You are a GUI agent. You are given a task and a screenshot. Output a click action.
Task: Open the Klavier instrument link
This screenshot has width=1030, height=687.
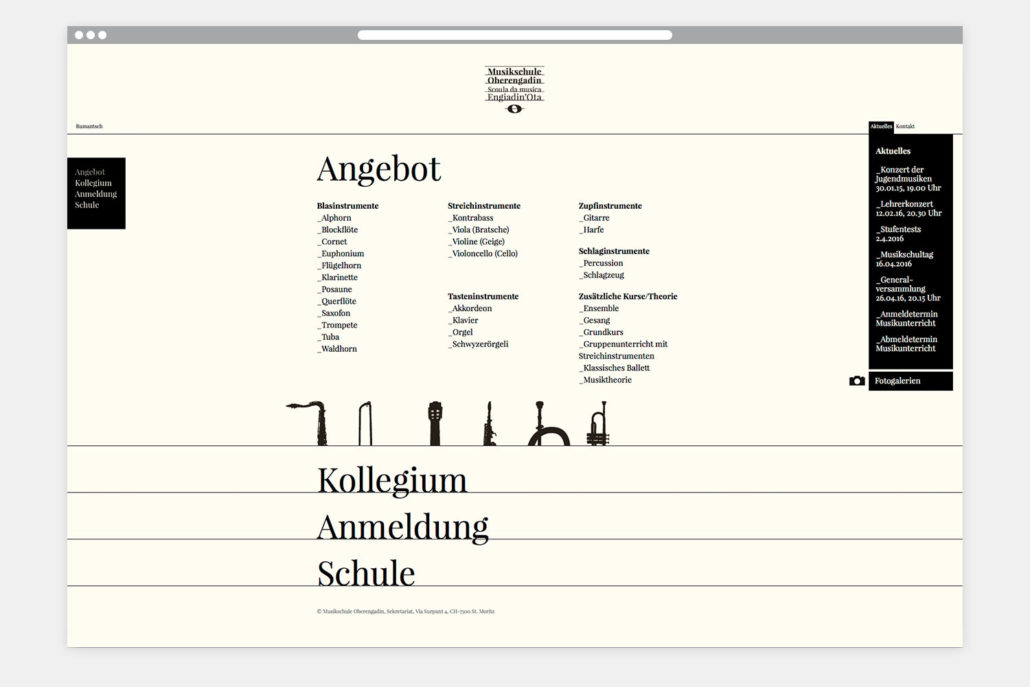[x=463, y=321]
